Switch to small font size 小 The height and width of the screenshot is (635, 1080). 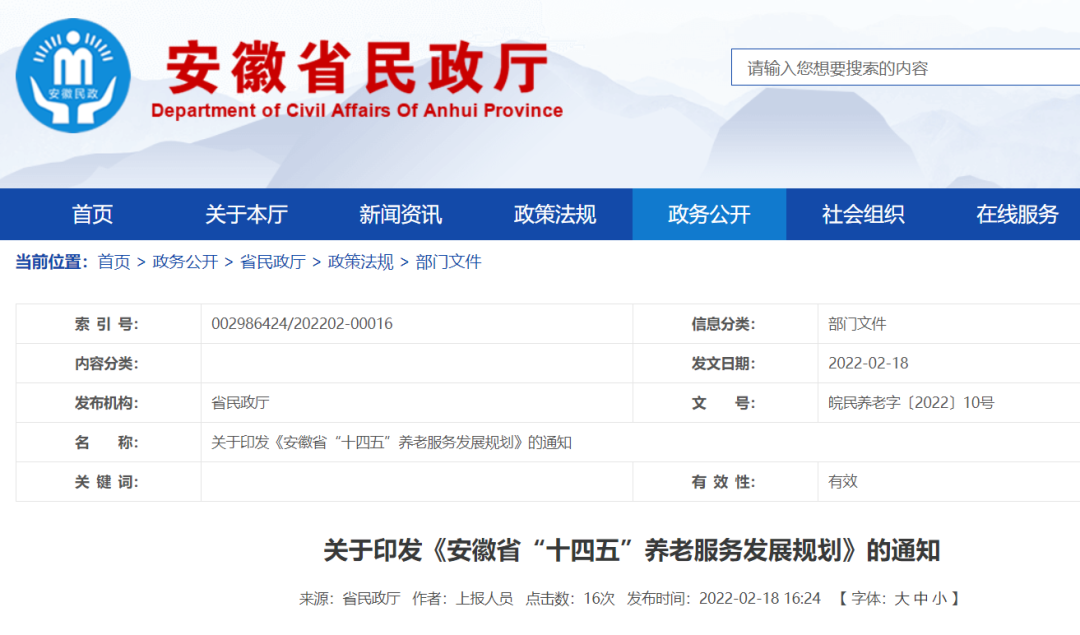pos(938,598)
